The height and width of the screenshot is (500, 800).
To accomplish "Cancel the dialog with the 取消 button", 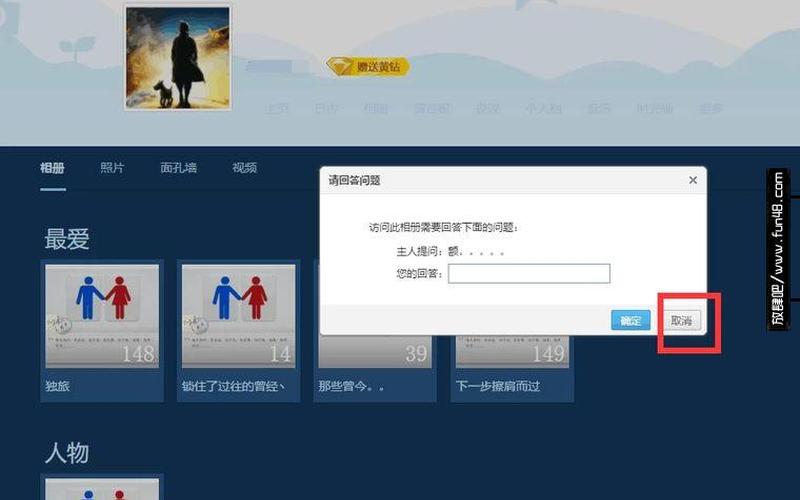I will click(x=682, y=320).
